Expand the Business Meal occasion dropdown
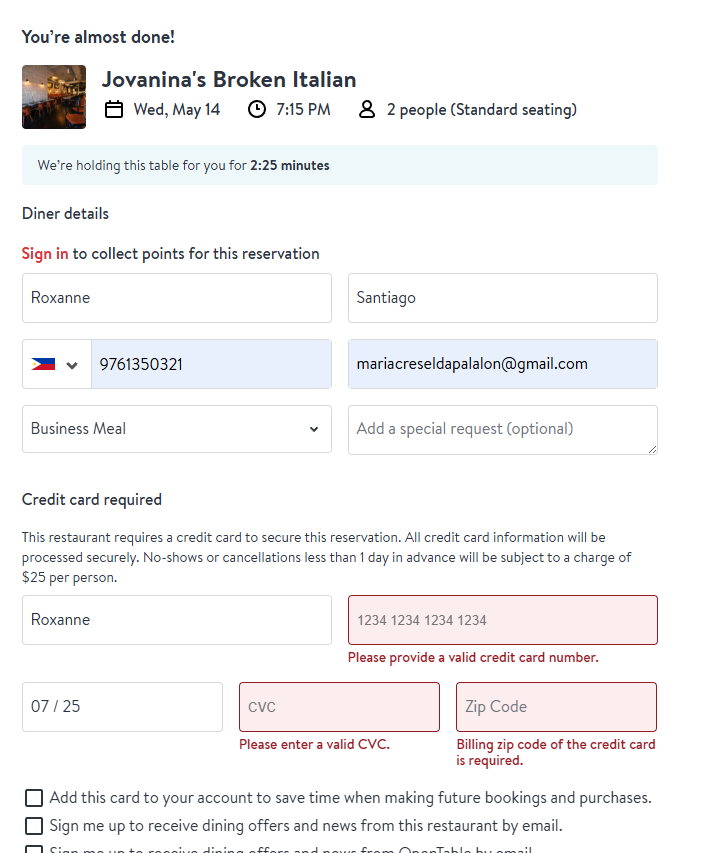 176,429
